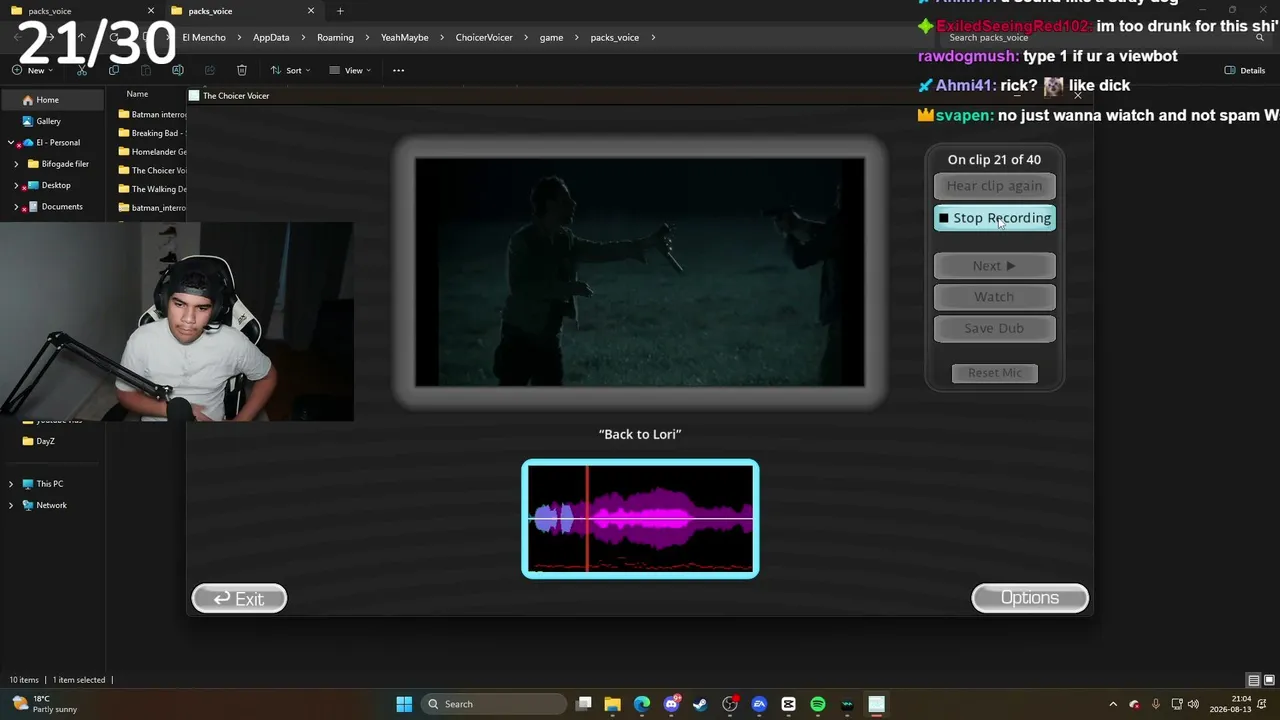Click the Cut scissors icon in Explorer toolbar
The height and width of the screenshot is (720, 1280).
82,70
